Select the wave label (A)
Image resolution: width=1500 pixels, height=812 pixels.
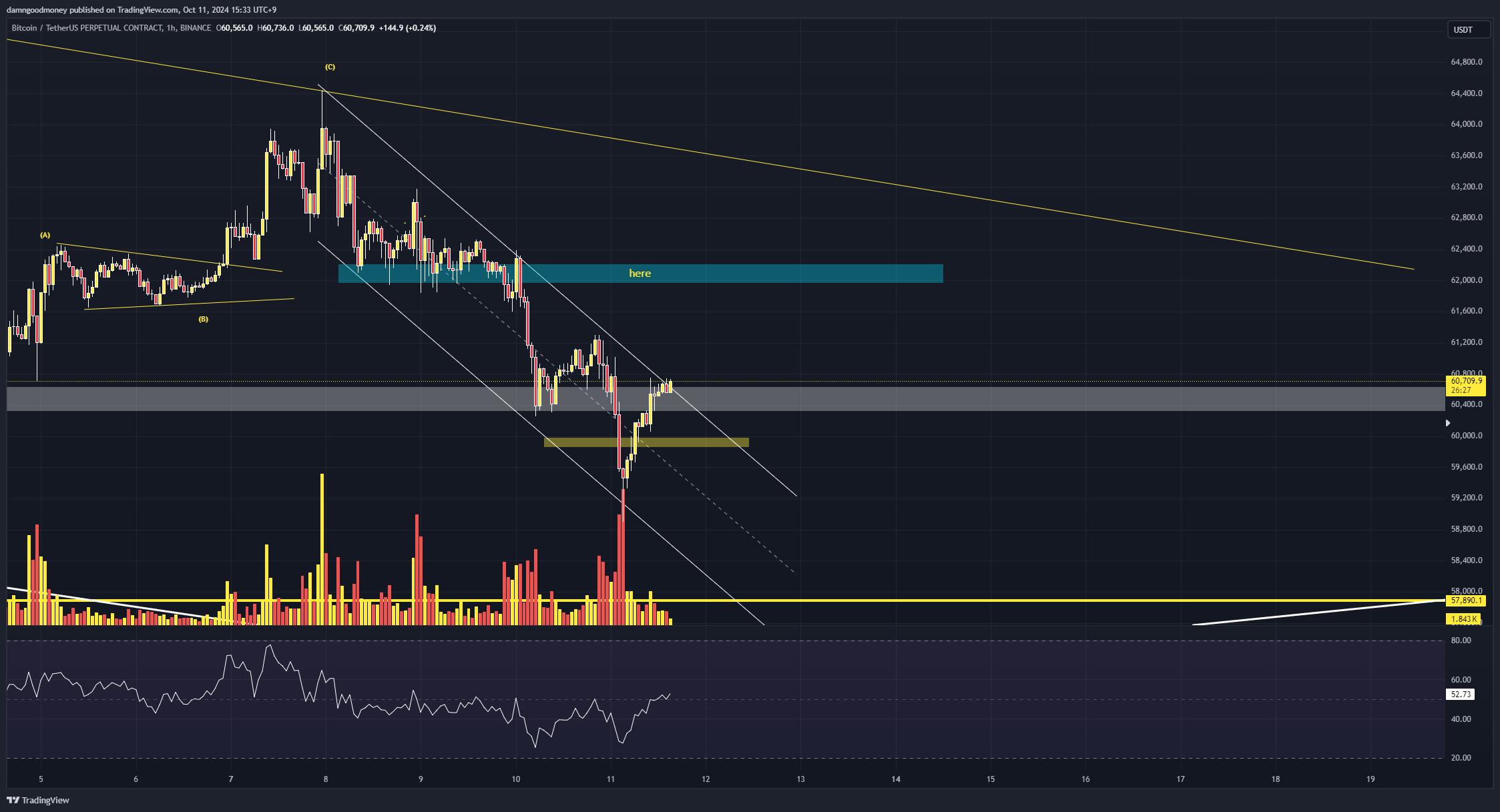tap(45, 235)
